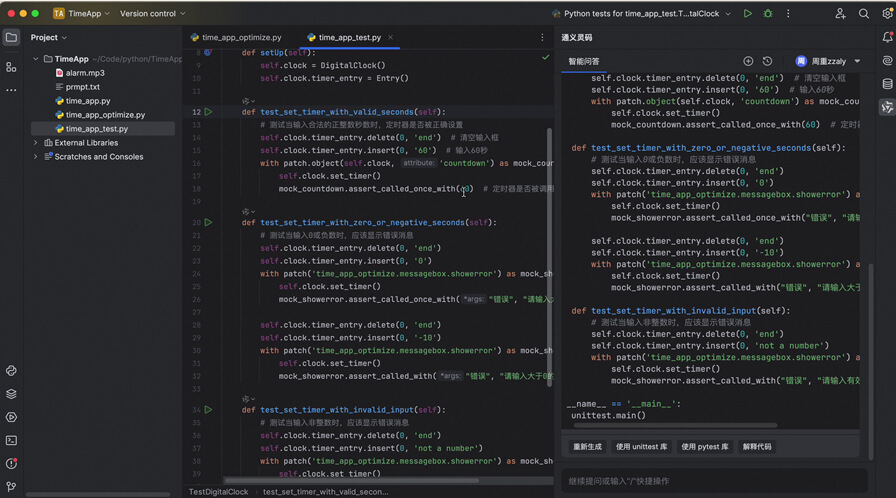Open run configuration selector dropdown
Screen dimensions: 896x498
[x=642, y=13]
